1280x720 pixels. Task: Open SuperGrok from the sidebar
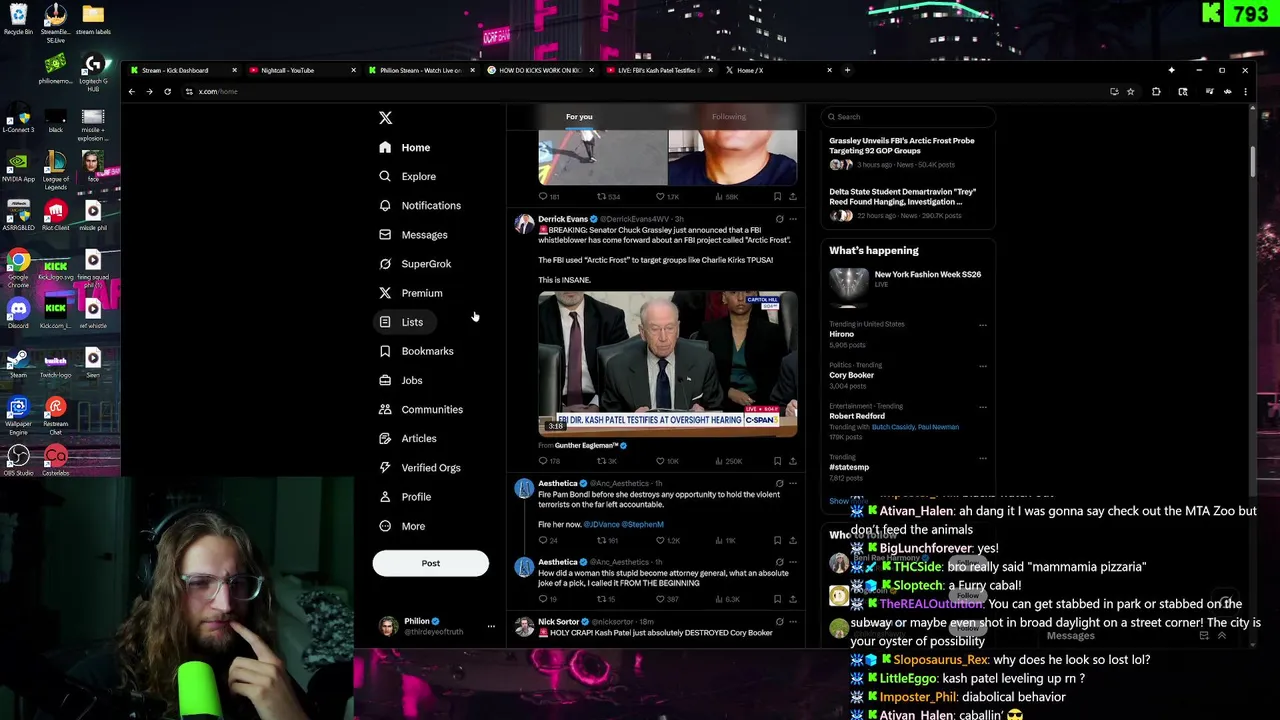[x=415, y=264]
